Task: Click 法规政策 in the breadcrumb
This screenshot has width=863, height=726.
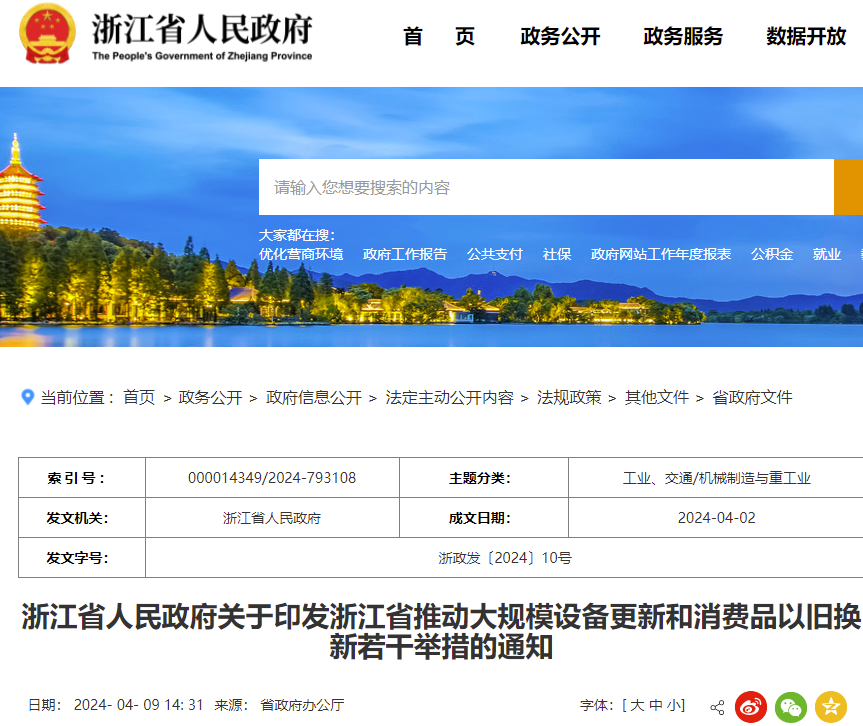Action: pos(569,397)
